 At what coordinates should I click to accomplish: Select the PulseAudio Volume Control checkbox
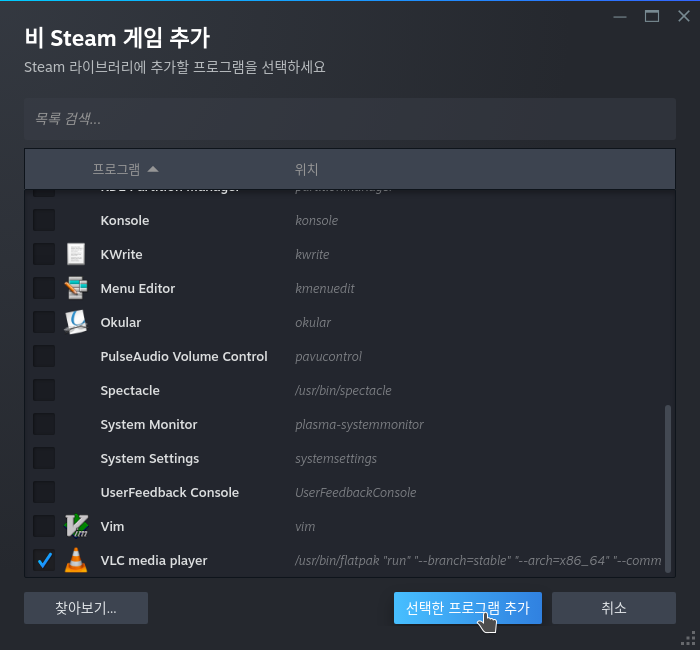point(44,356)
